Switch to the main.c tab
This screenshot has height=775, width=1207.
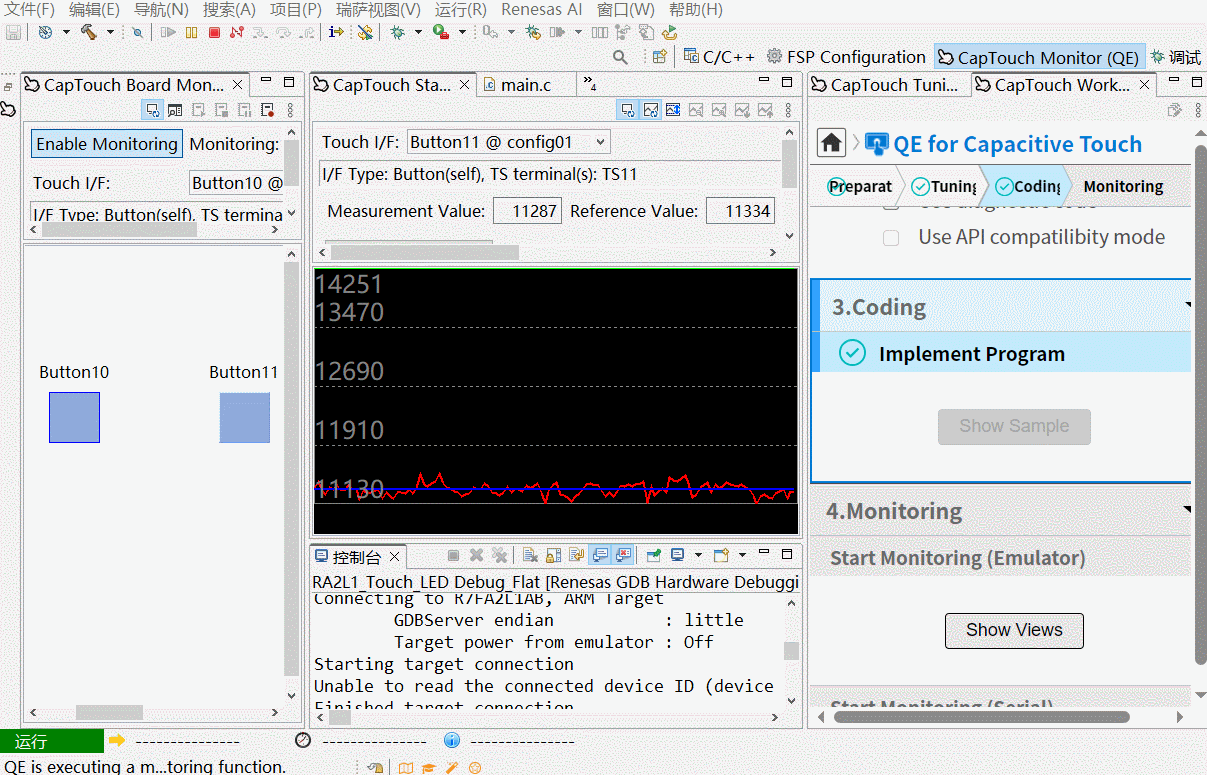(526, 85)
